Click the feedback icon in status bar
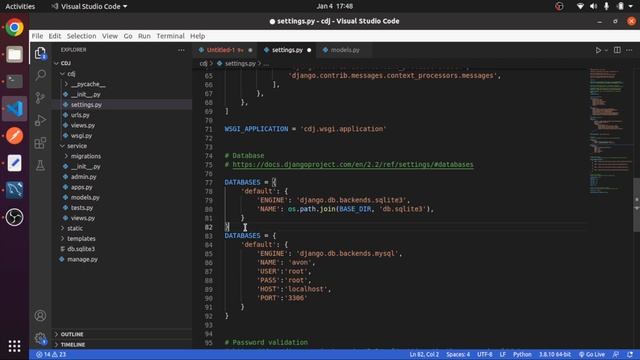This screenshot has width=640, height=360. point(616,354)
